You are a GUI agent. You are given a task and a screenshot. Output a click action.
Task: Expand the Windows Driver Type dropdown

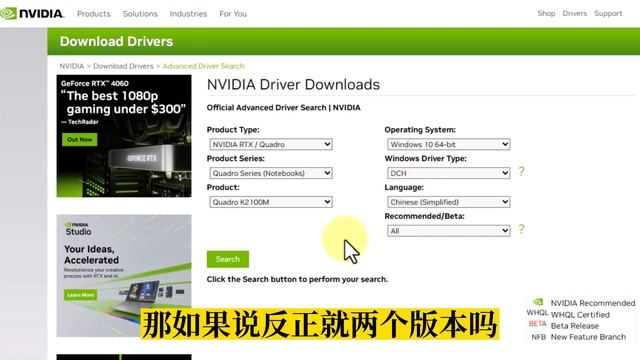(449, 173)
